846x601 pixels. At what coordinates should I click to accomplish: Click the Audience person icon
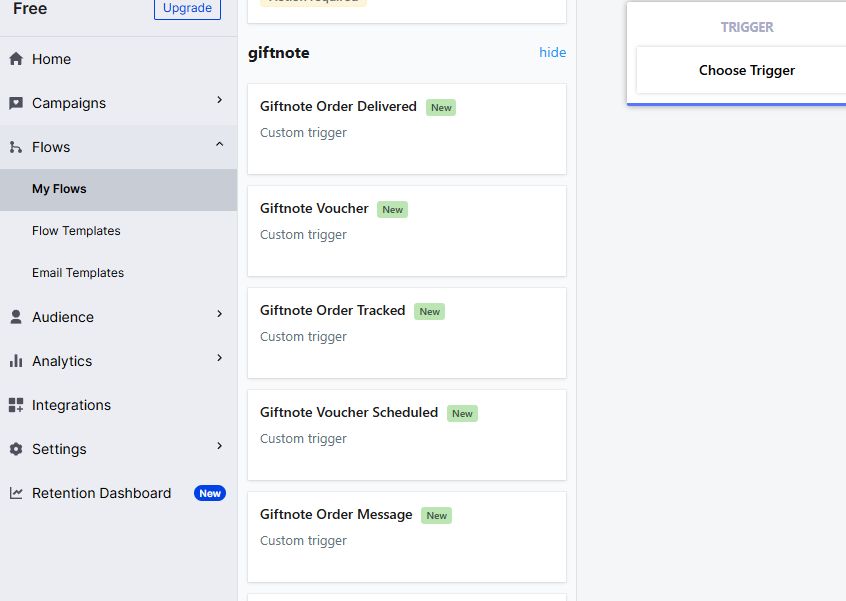(16, 317)
